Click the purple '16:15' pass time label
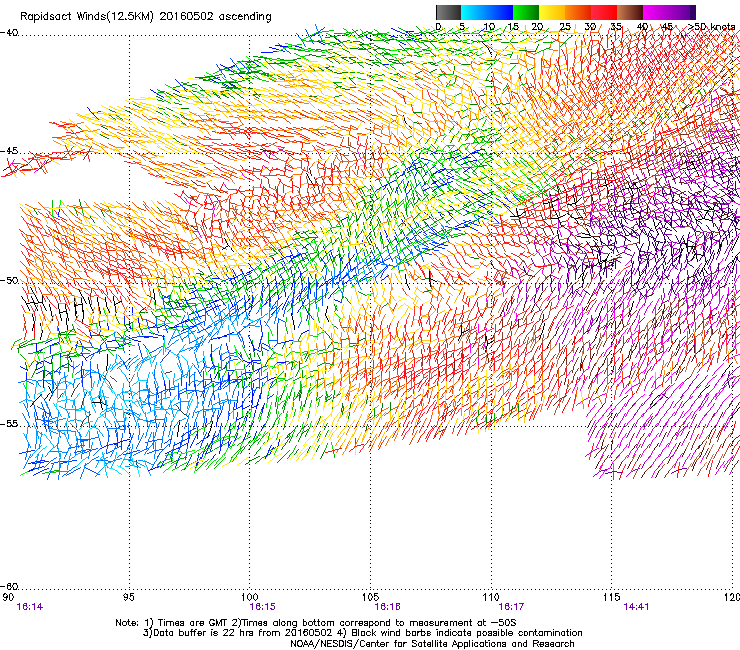Image resolution: width=740 pixels, height=650 pixels. click(263, 607)
